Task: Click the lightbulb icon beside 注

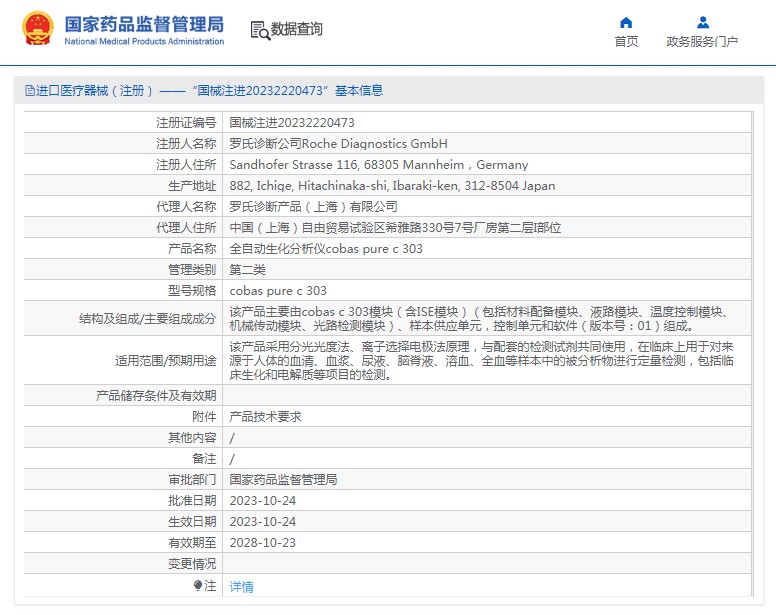Action: click(x=198, y=585)
